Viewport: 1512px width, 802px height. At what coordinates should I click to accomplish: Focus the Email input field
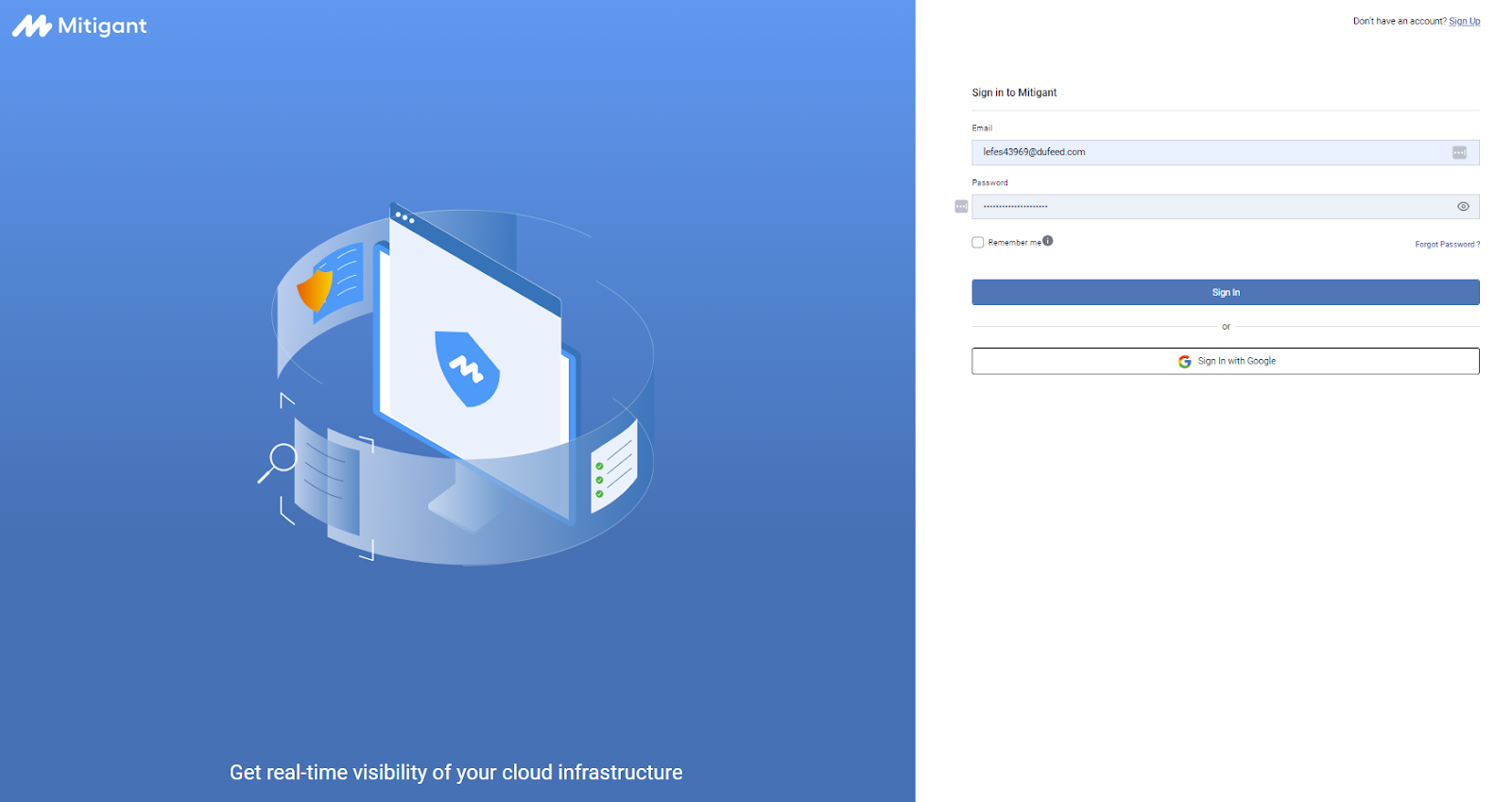click(1225, 152)
